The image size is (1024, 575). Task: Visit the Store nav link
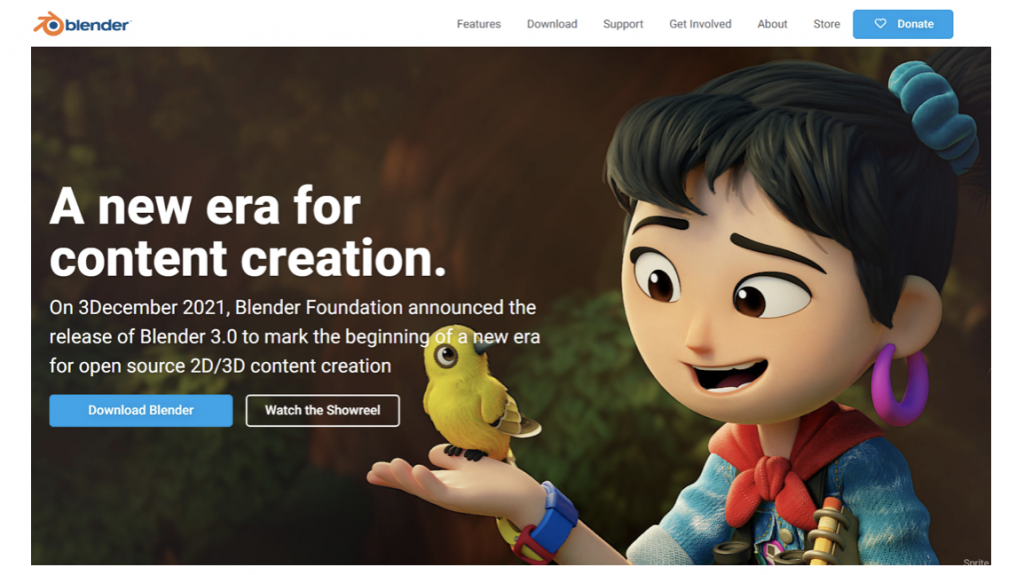[826, 24]
